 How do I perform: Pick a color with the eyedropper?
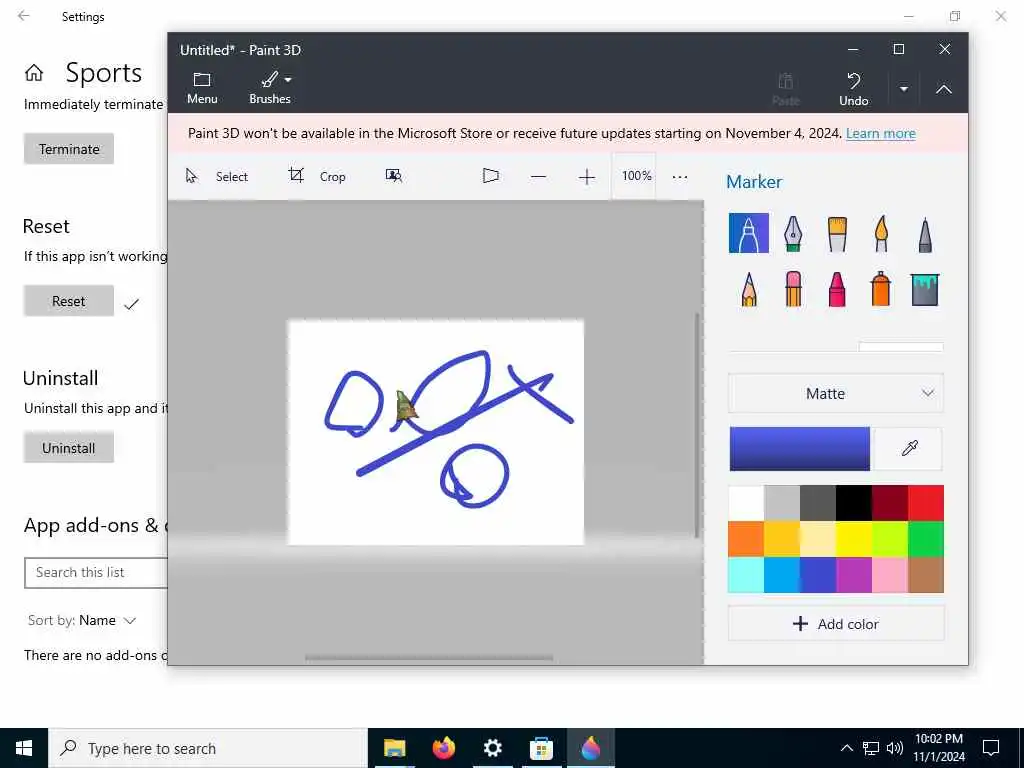pos(909,448)
